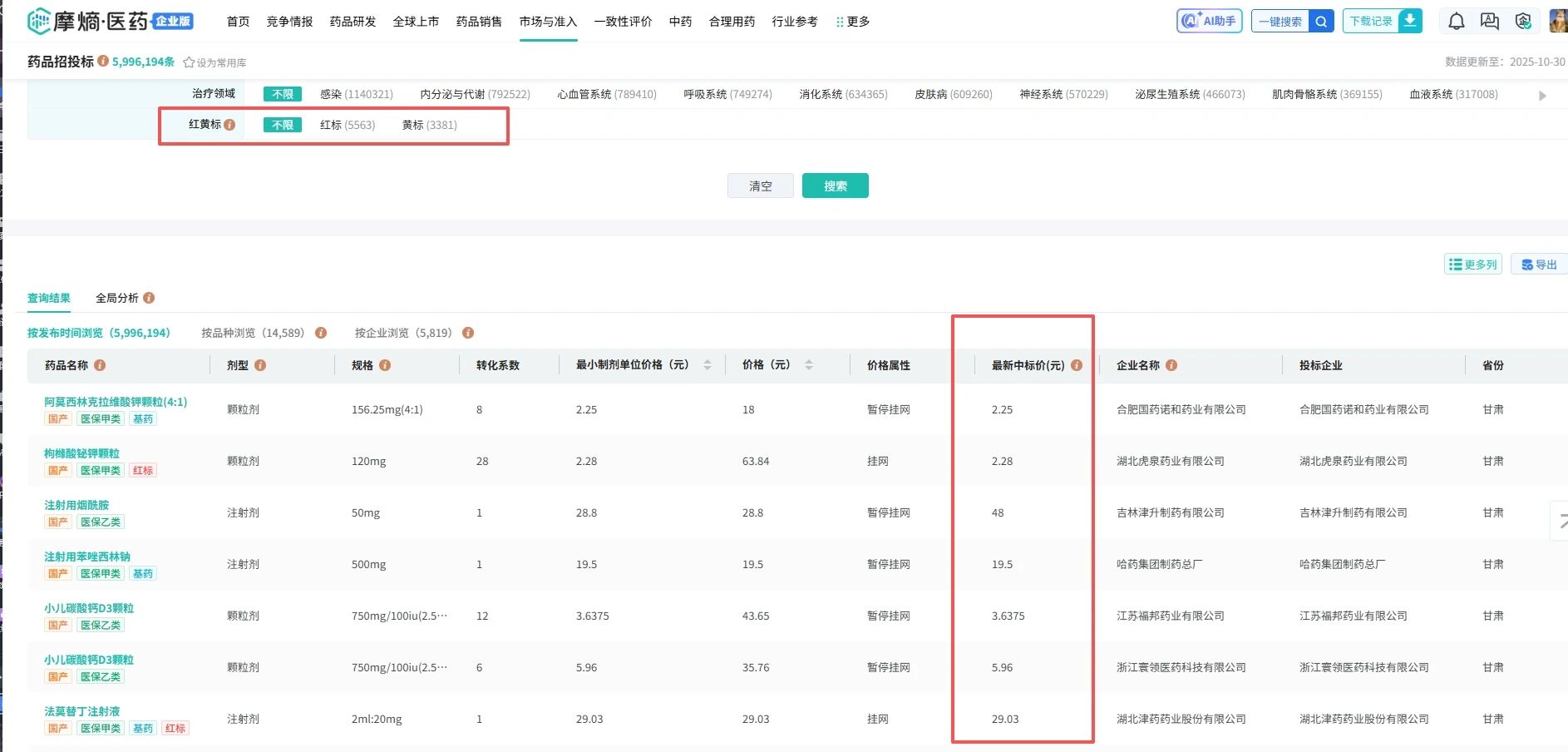This screenshot has height=752, width=1568.
Task: Click the 一键搜索 input box
Action: [x=1280, y=22]
